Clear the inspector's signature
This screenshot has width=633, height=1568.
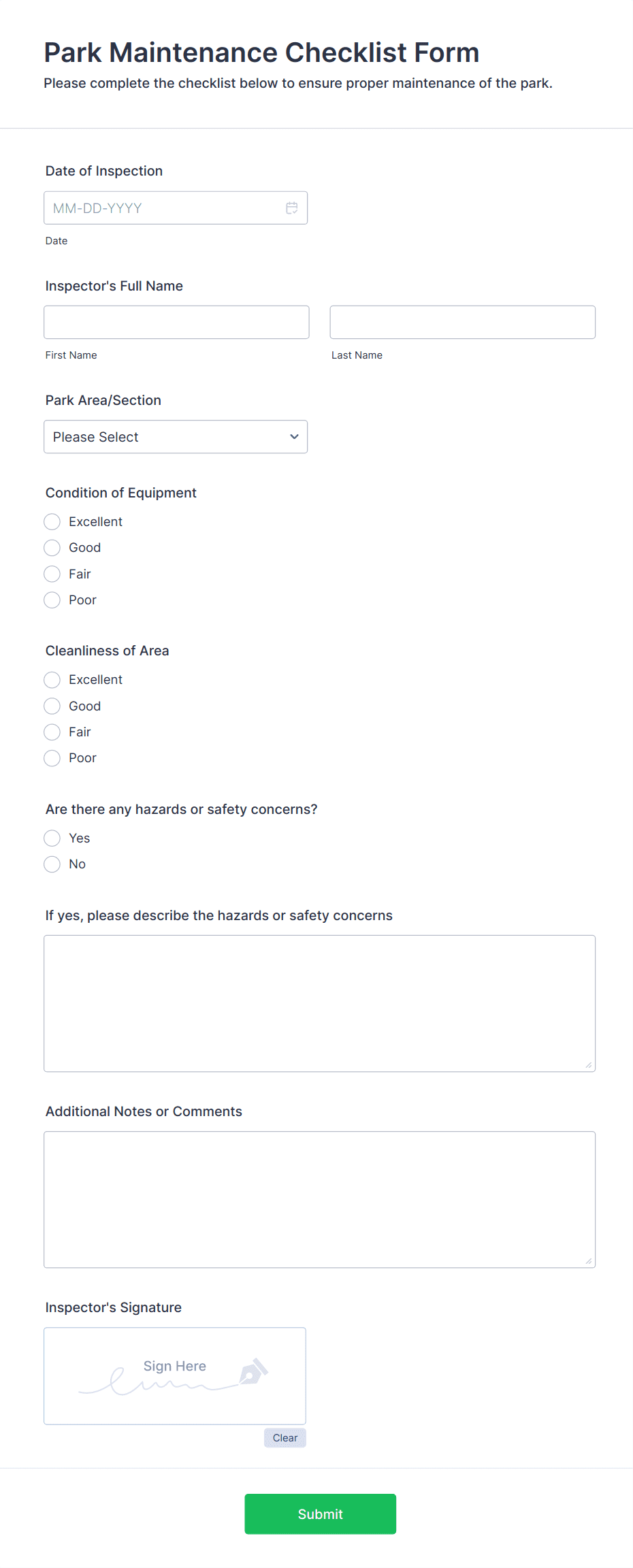click(285, 1437)
